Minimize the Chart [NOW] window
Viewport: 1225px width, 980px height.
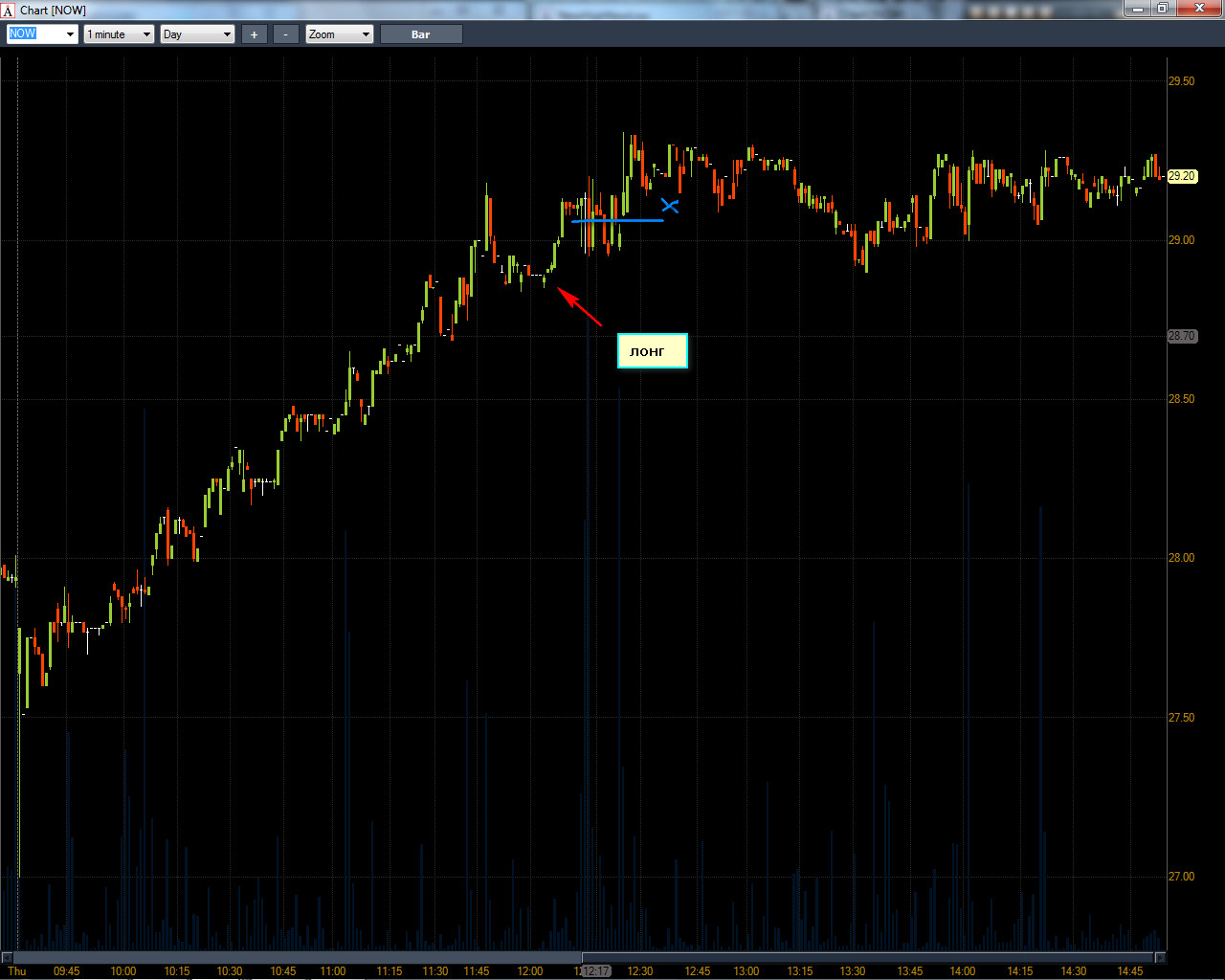[x=1137, y=9]
